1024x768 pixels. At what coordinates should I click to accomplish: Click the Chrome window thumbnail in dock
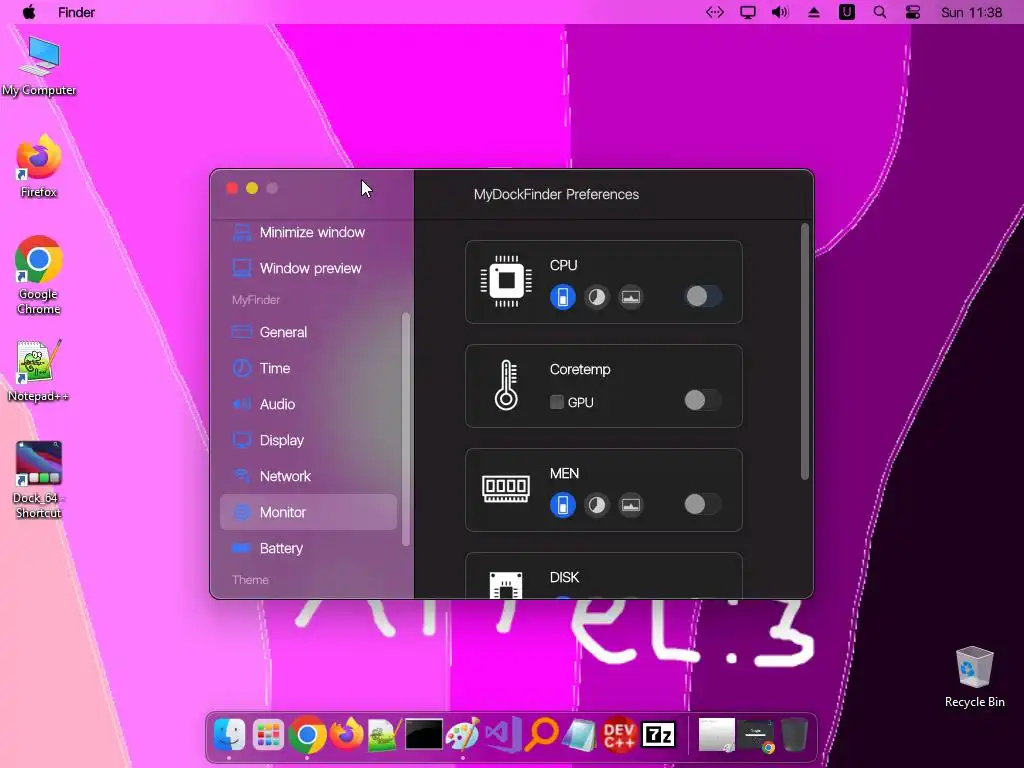756,735
